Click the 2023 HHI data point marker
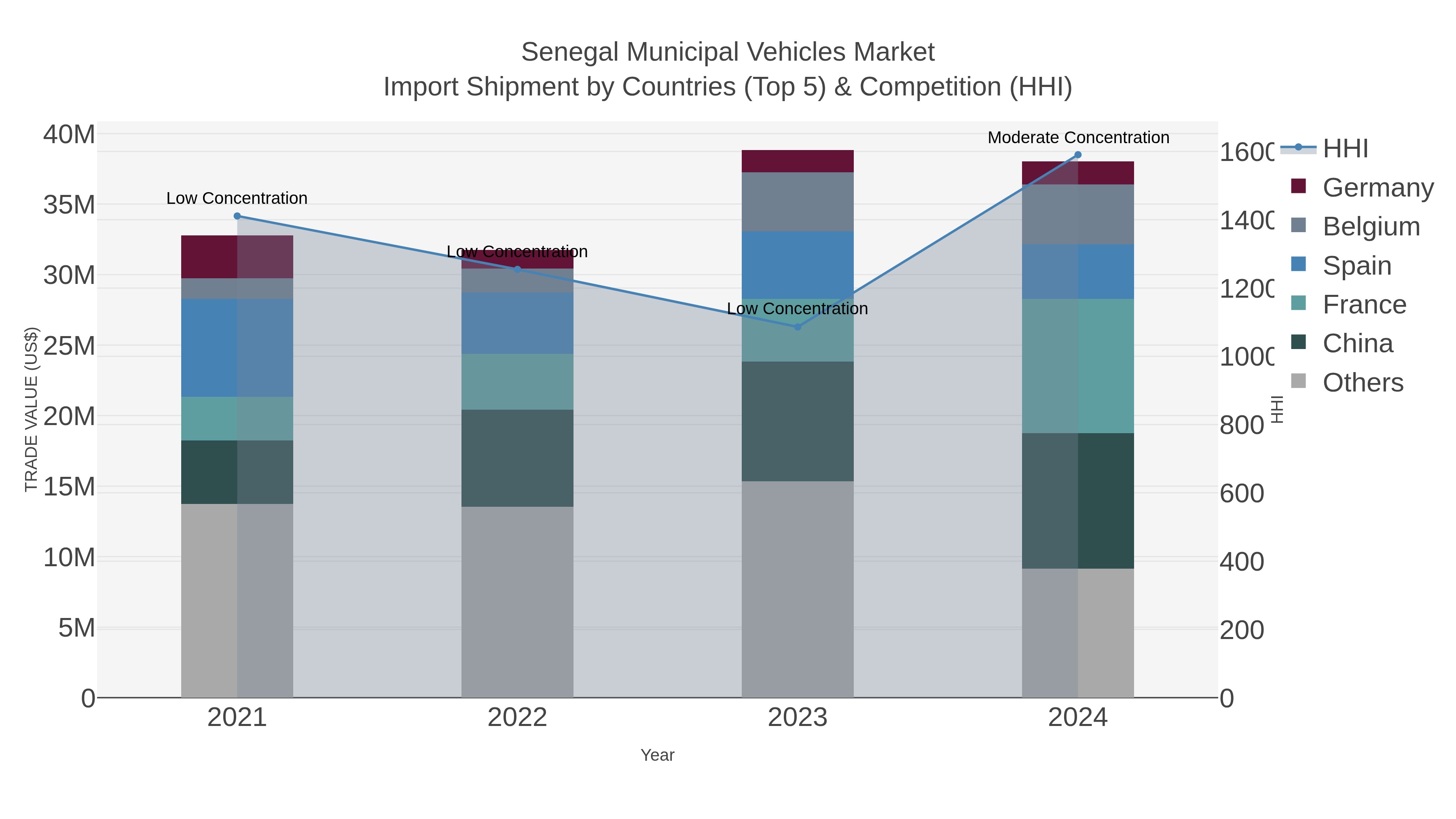The height and width of the screenshot is (819, 1456). [x=798, y=327]
